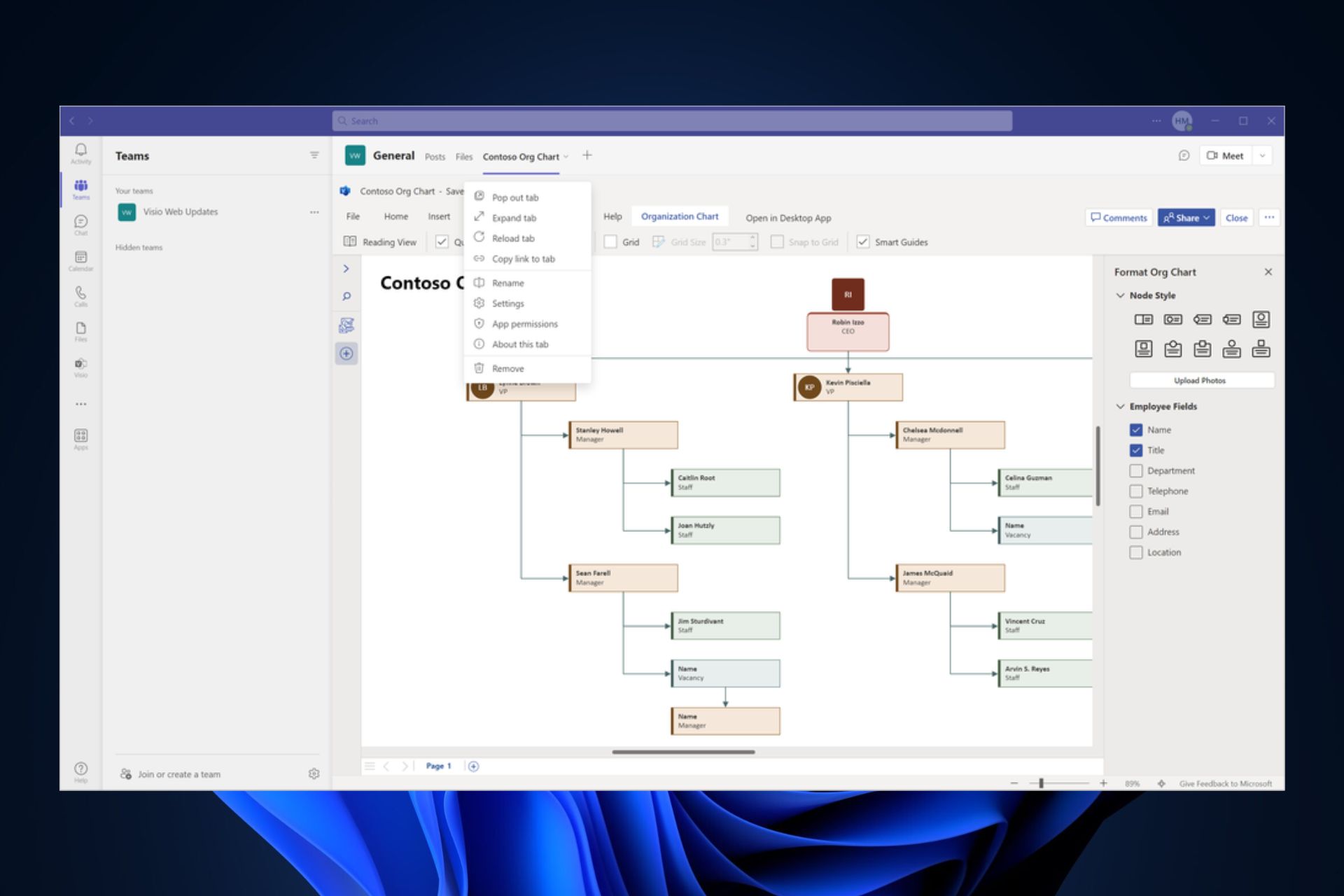Click the Share button
This screenshot has width=1344, height=896.
coord(1186,218)
